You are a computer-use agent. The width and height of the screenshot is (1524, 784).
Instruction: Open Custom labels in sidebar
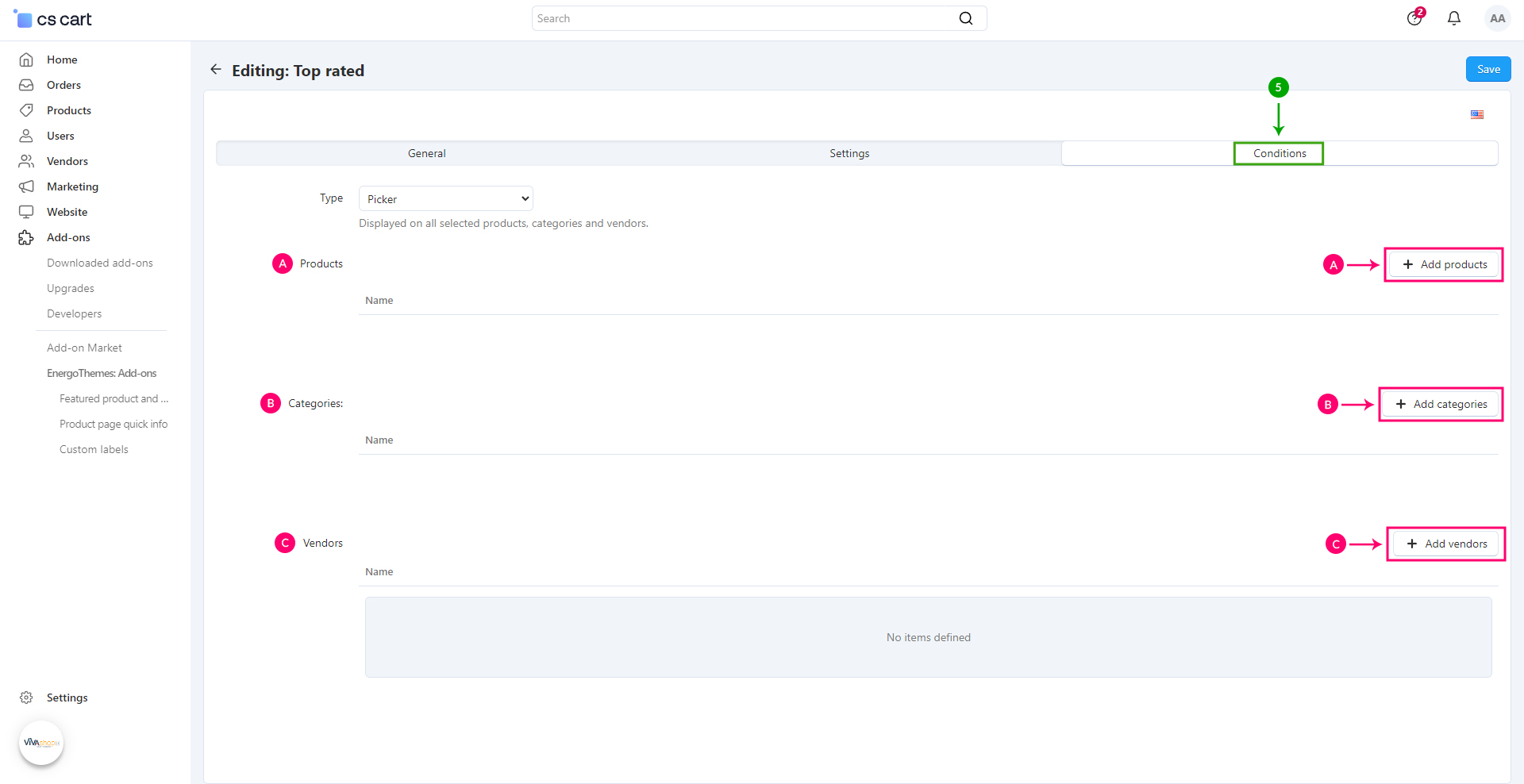click(x=94, y=449)
